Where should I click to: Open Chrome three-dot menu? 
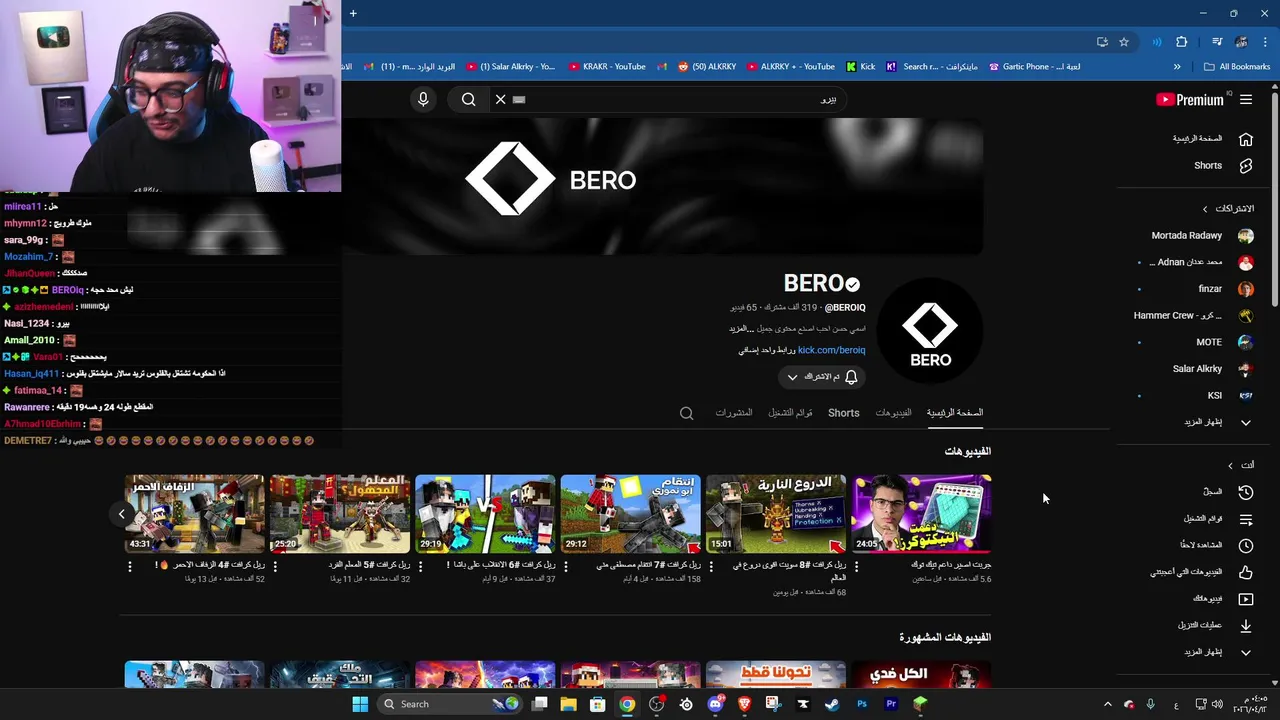[1266, 42]
